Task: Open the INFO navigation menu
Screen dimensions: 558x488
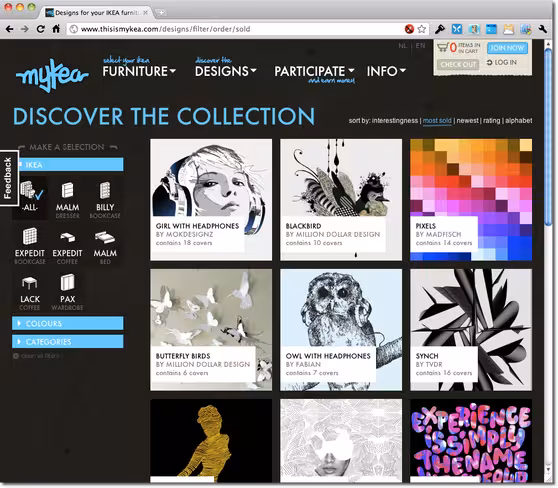Action: (386, 71)
